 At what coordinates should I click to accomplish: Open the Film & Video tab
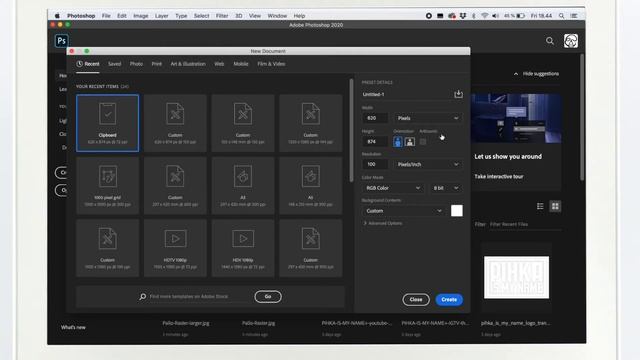point(271,64)
